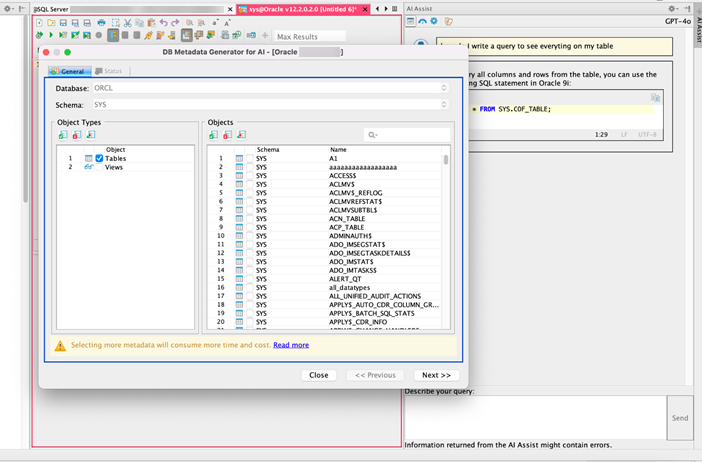Viewport: 702px width, 462px height.
Task: Click the warning icon in dialog notice
Action: click(x=60, y=345)
